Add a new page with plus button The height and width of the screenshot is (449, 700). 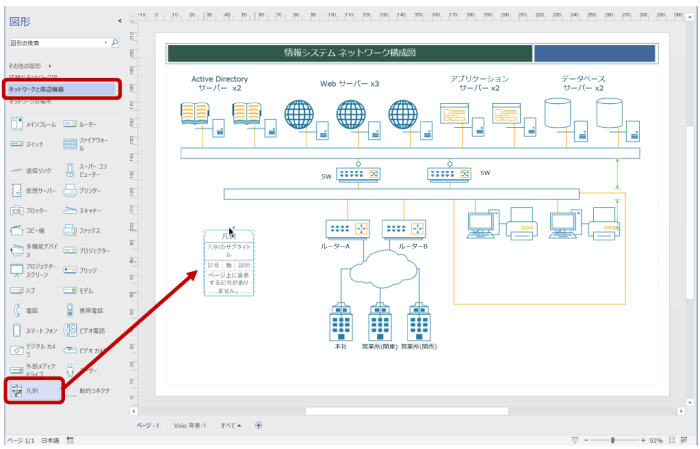pyautogui.click(x=258, y=425)
